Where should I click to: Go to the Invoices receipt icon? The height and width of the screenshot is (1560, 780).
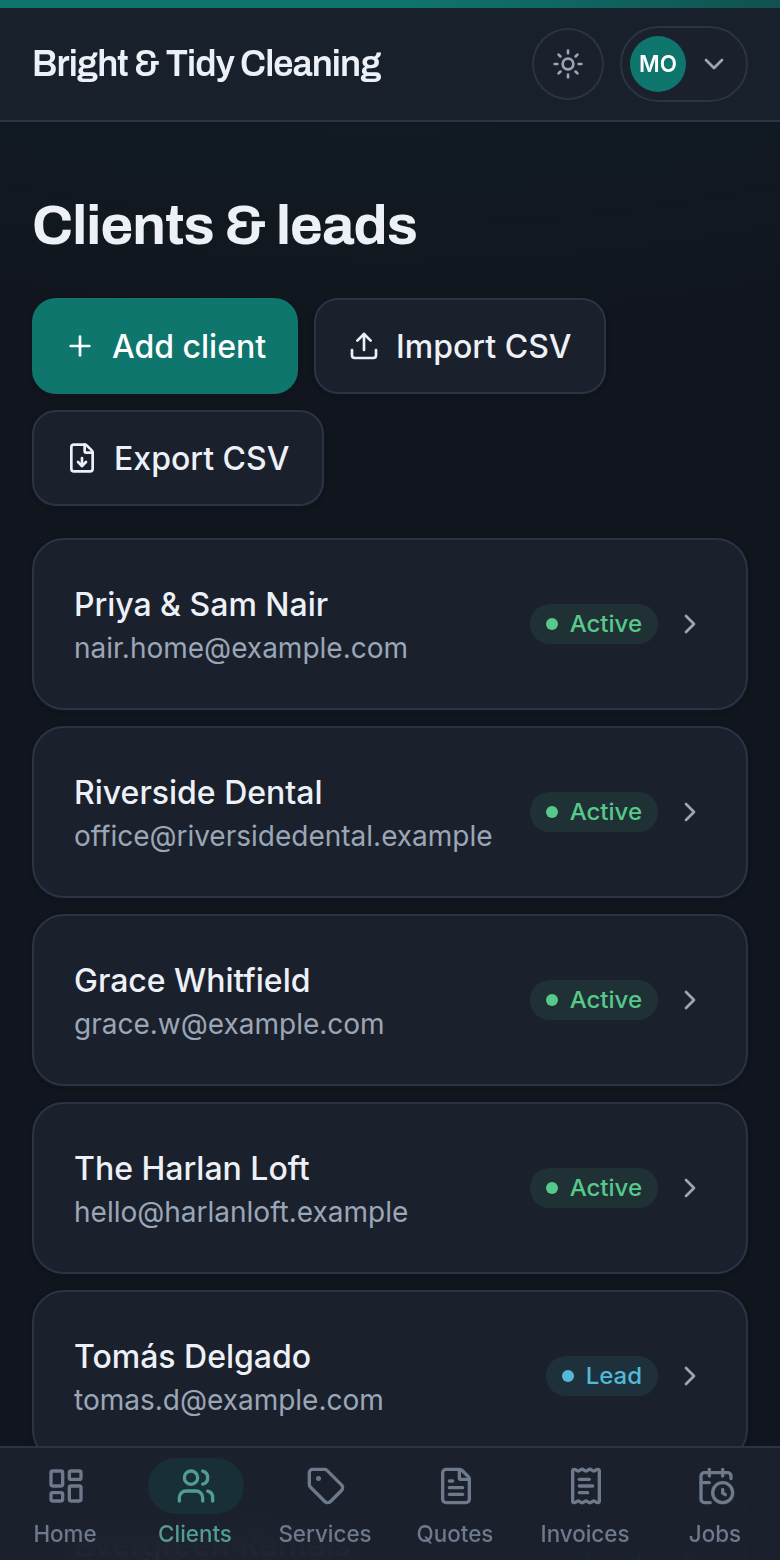click(x=585, y=1487)
